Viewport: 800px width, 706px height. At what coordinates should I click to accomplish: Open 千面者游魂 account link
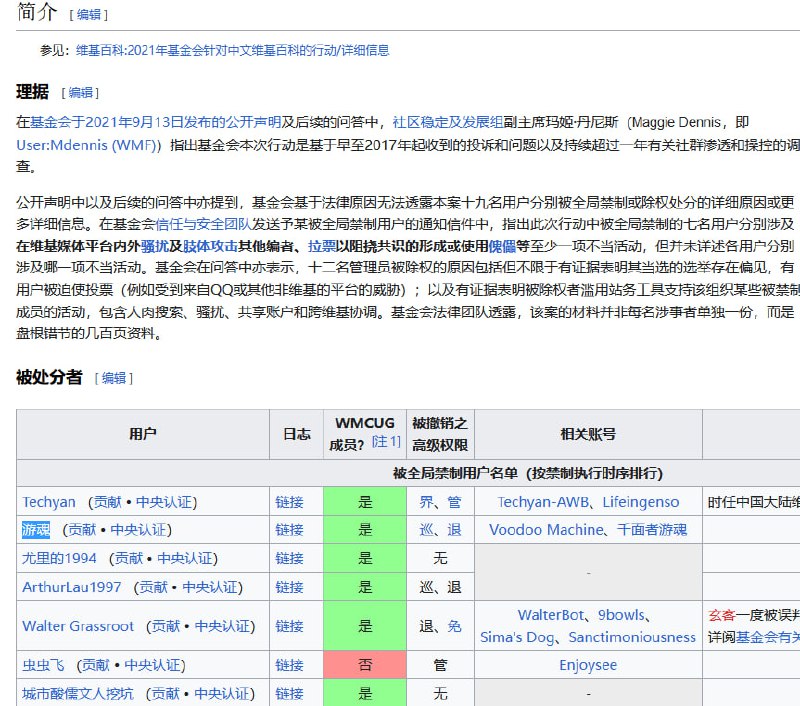(x=652, y=530)
